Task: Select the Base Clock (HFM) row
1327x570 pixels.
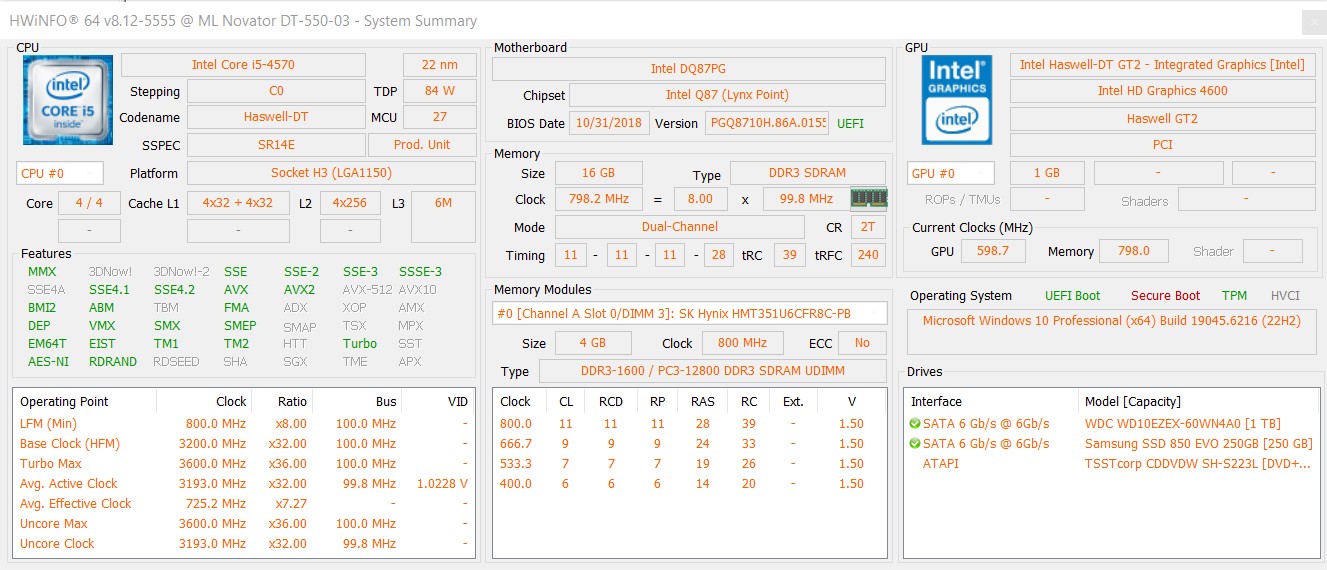Action: tap(244, 443)
